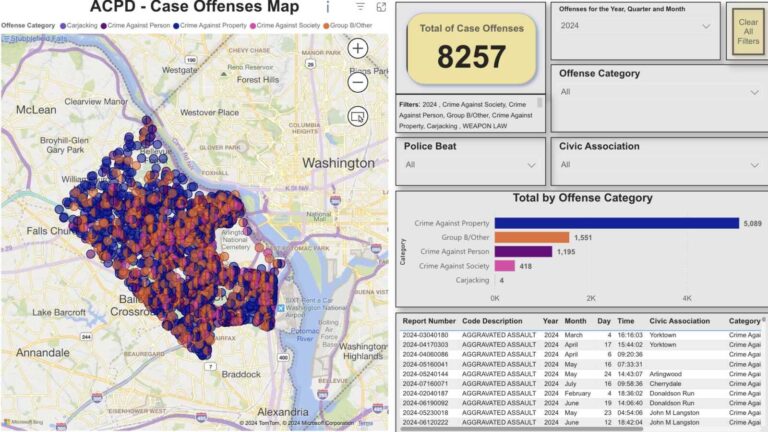Select report 2024-04170303 row

coord(581,345)
